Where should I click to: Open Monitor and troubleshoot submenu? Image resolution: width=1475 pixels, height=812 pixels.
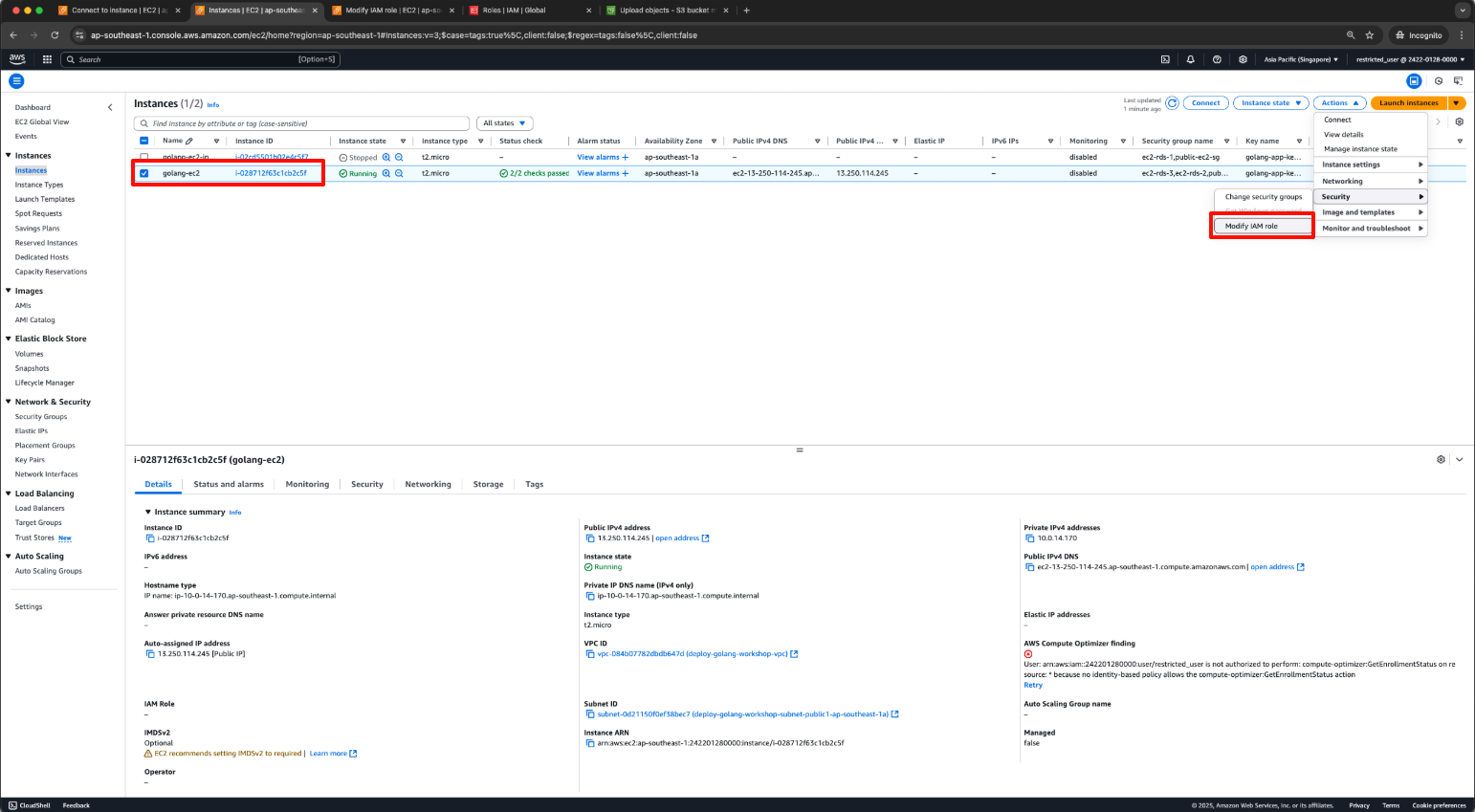tap(1372, 229)
